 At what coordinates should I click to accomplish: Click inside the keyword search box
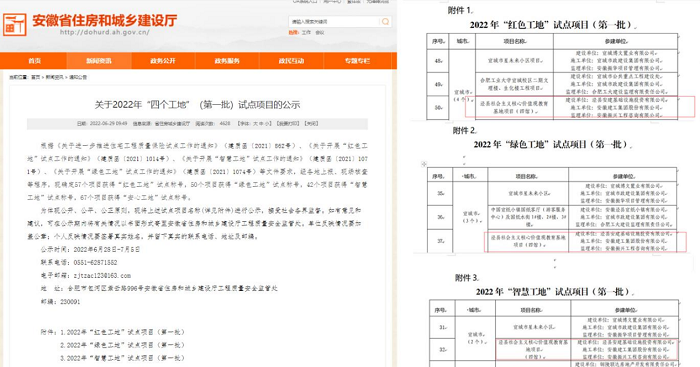(334, 21)
